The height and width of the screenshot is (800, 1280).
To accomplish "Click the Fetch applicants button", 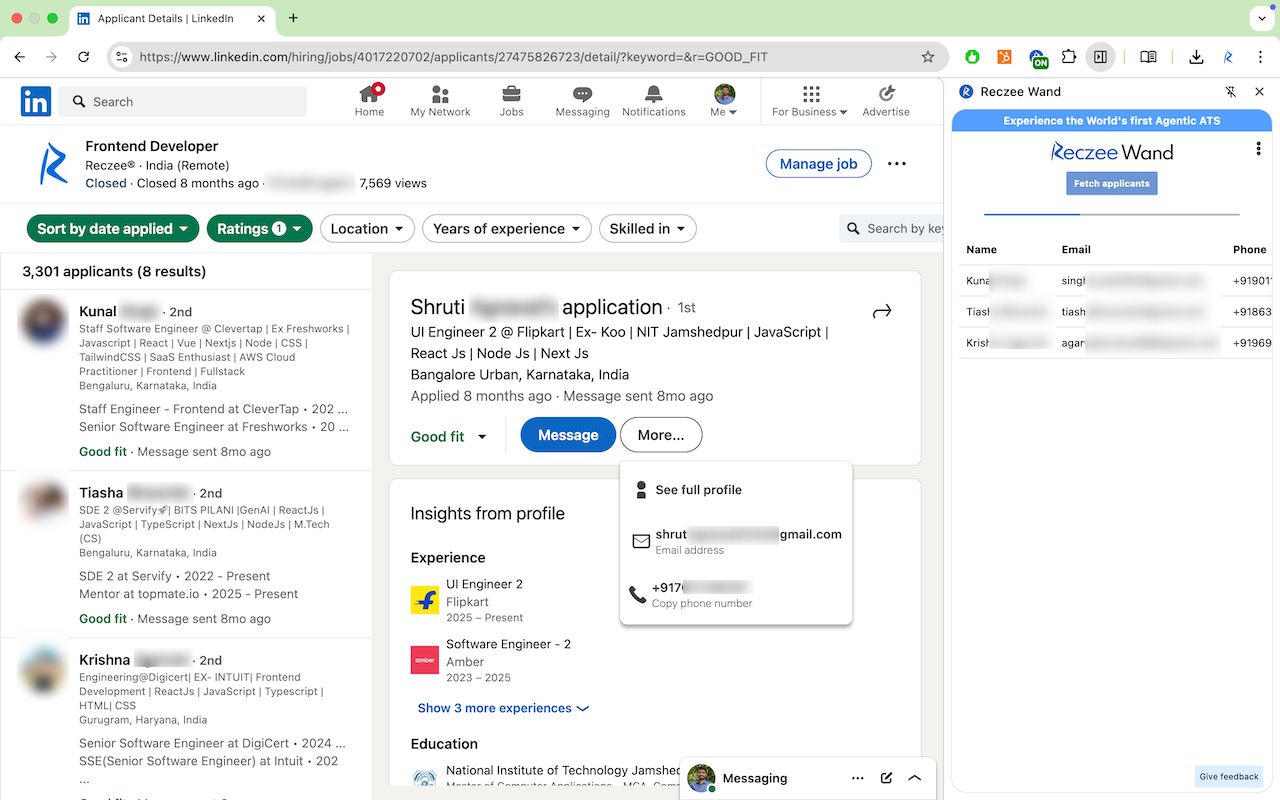I will 1112,184.
